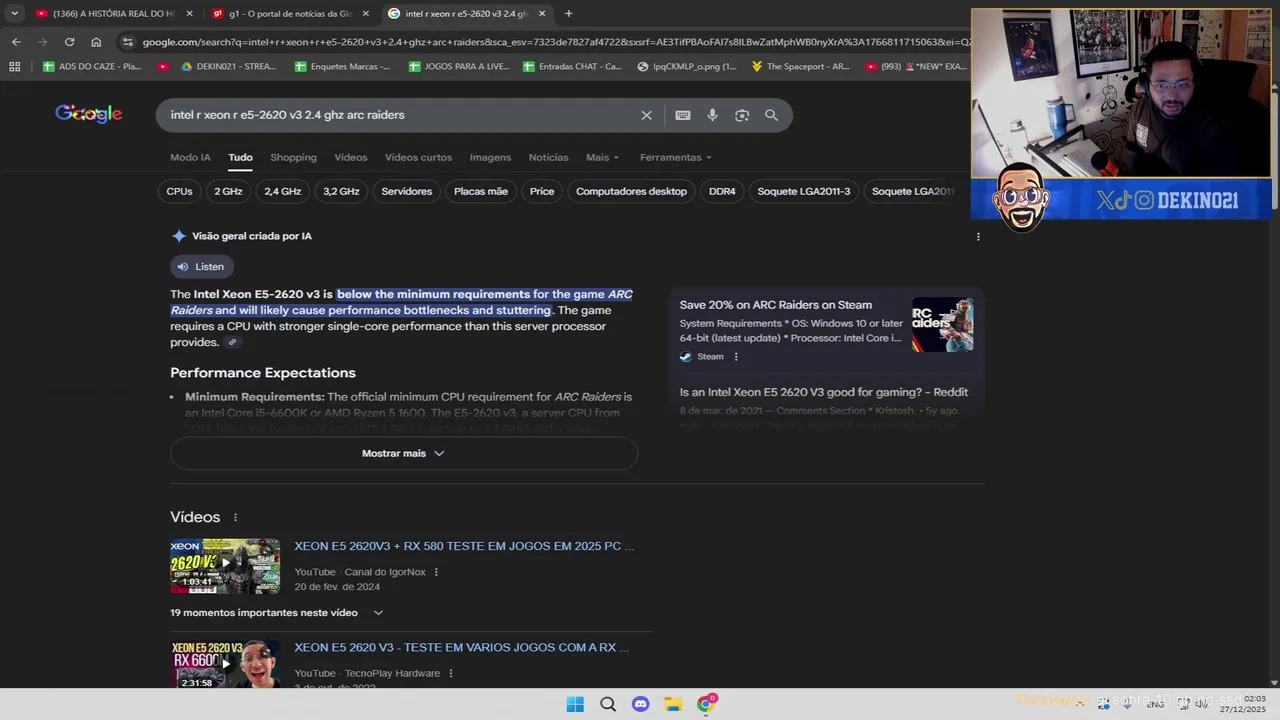View site information icon in address bar
Viewport: 1280px width, 720px height.
pos(127,42)
